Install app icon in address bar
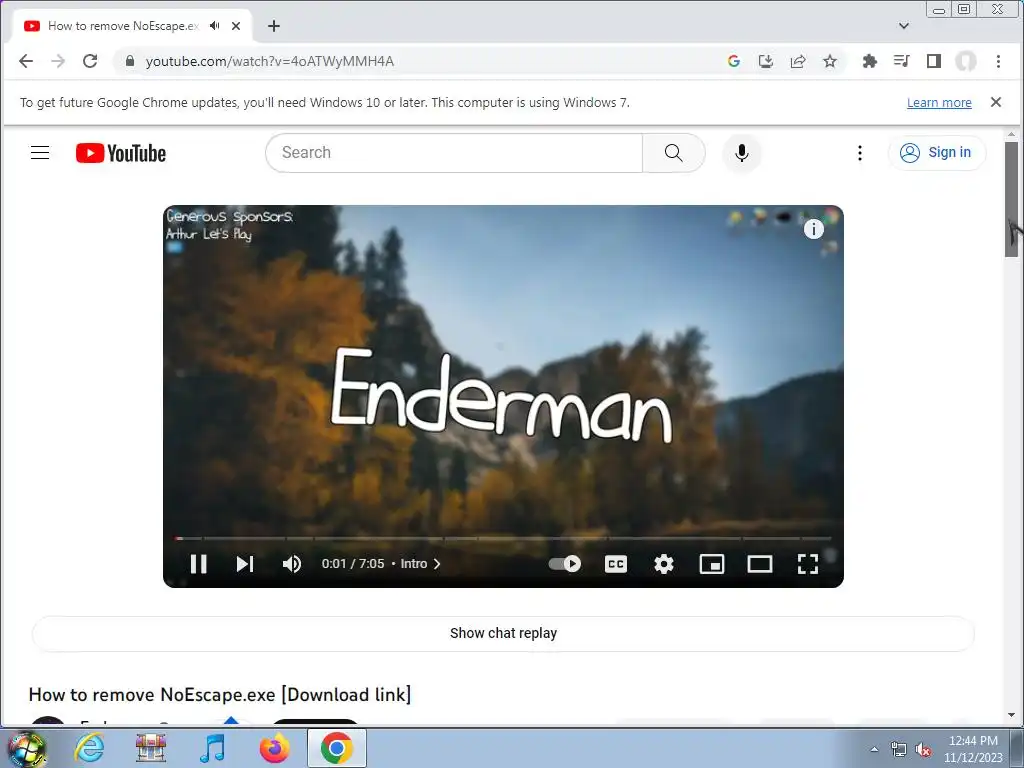Screen dimensions: 1024x768 click(x=765, y=61)
